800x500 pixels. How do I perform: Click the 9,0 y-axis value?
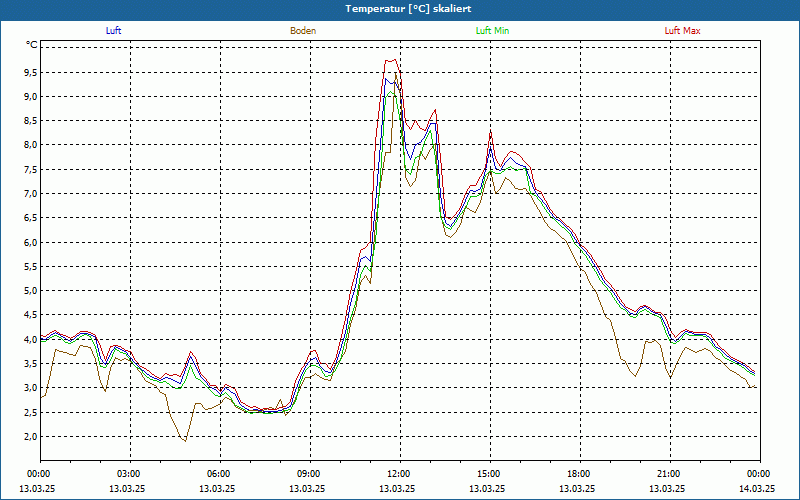(x=31, y=96)
